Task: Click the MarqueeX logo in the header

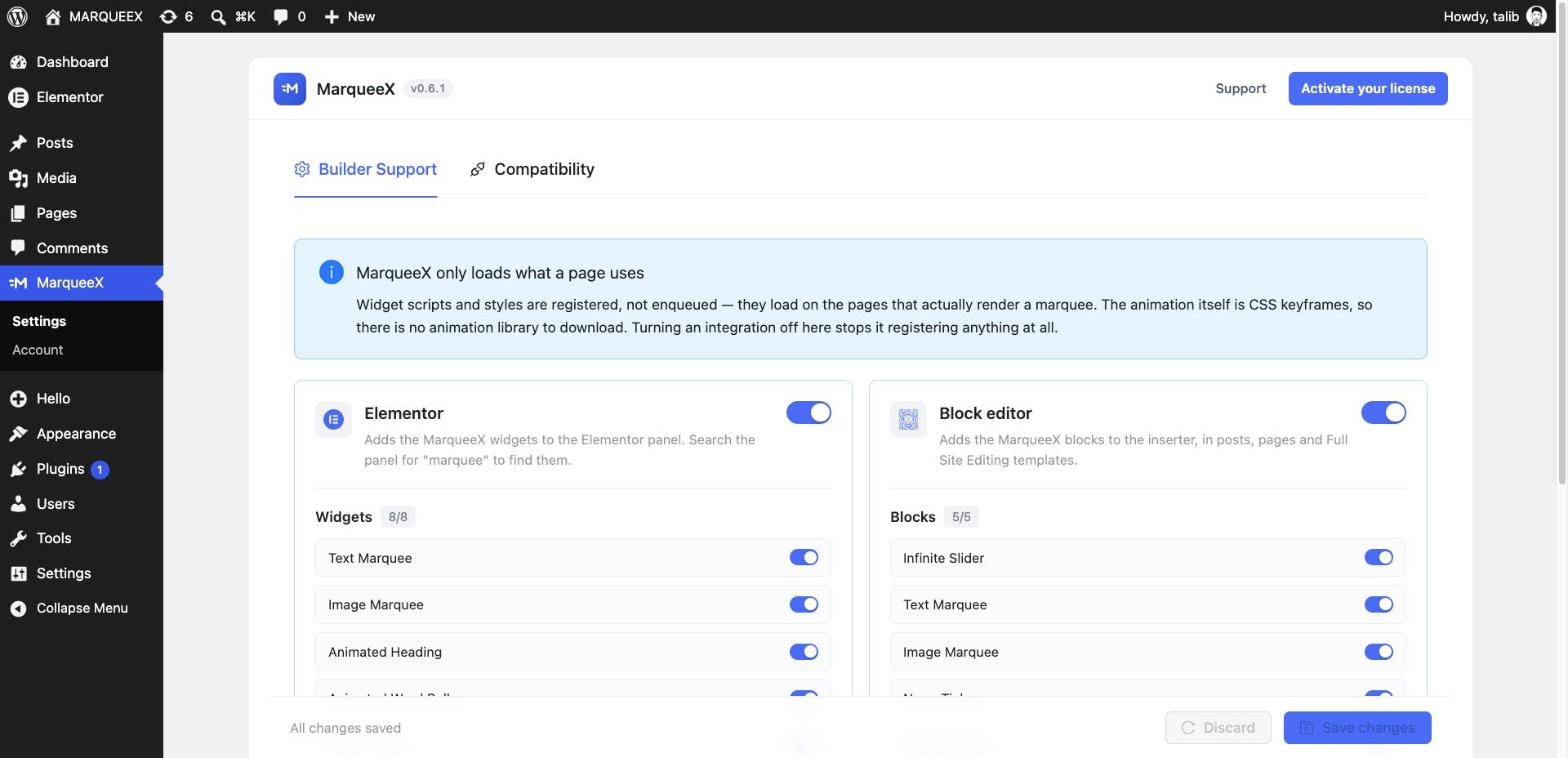Action: pyautogui.click(x=290, y=88)
